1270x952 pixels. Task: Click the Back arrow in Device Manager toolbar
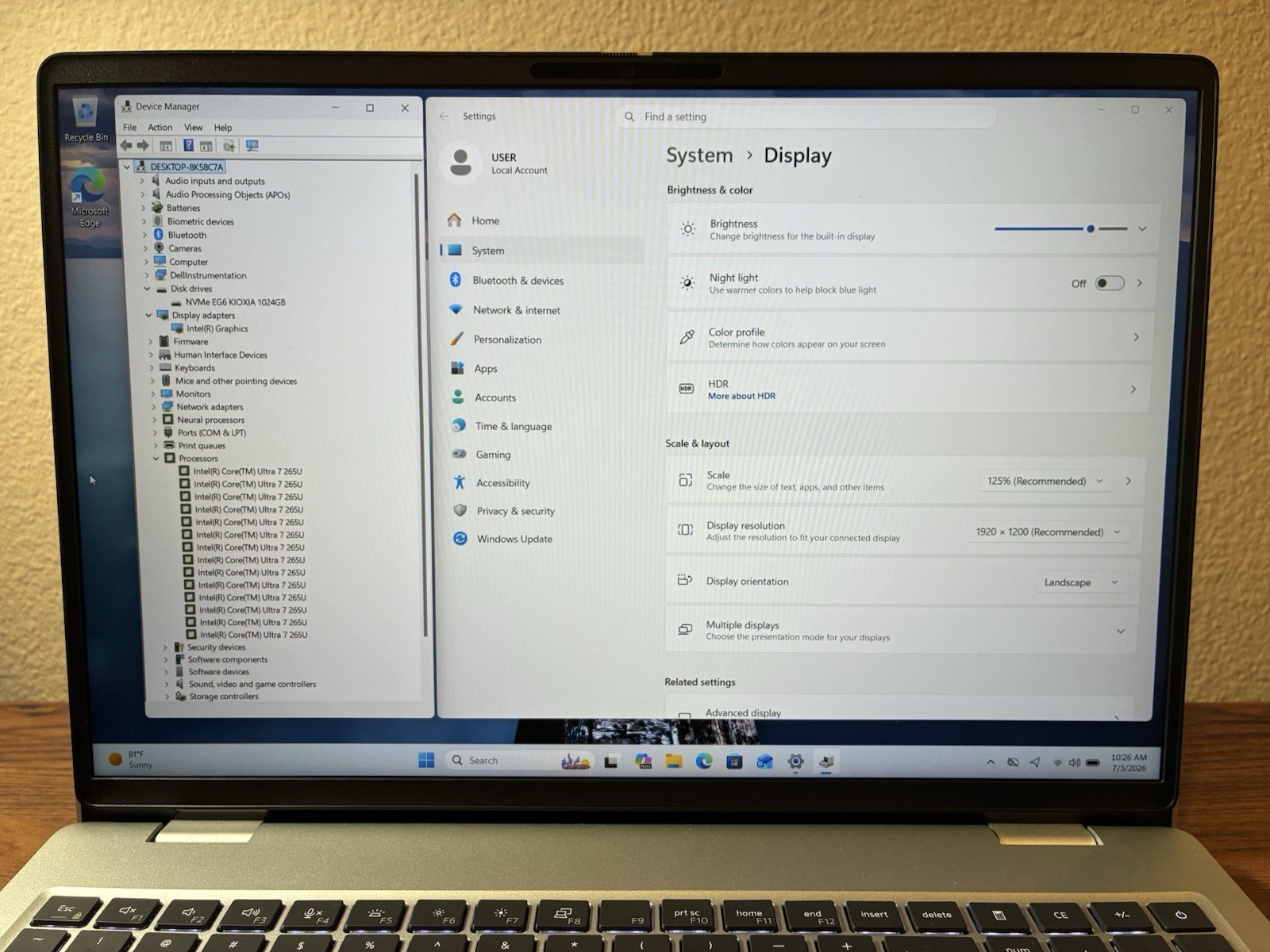[126, 145]
